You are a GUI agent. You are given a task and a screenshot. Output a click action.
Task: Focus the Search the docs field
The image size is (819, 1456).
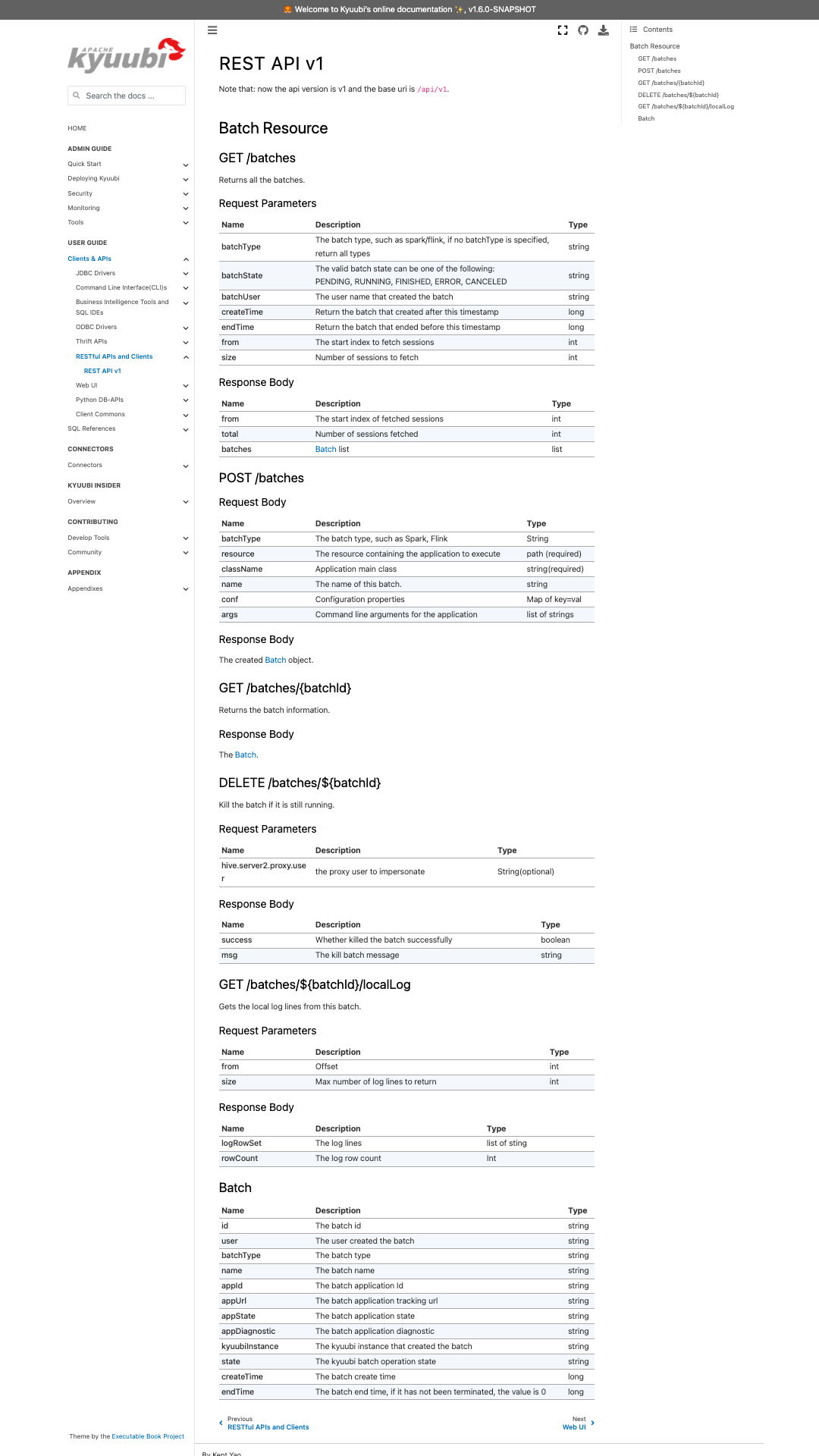[127, 96]
